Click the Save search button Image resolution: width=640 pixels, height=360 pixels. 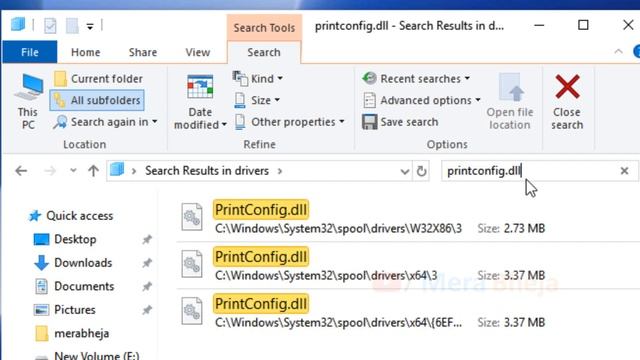[400, 122]
